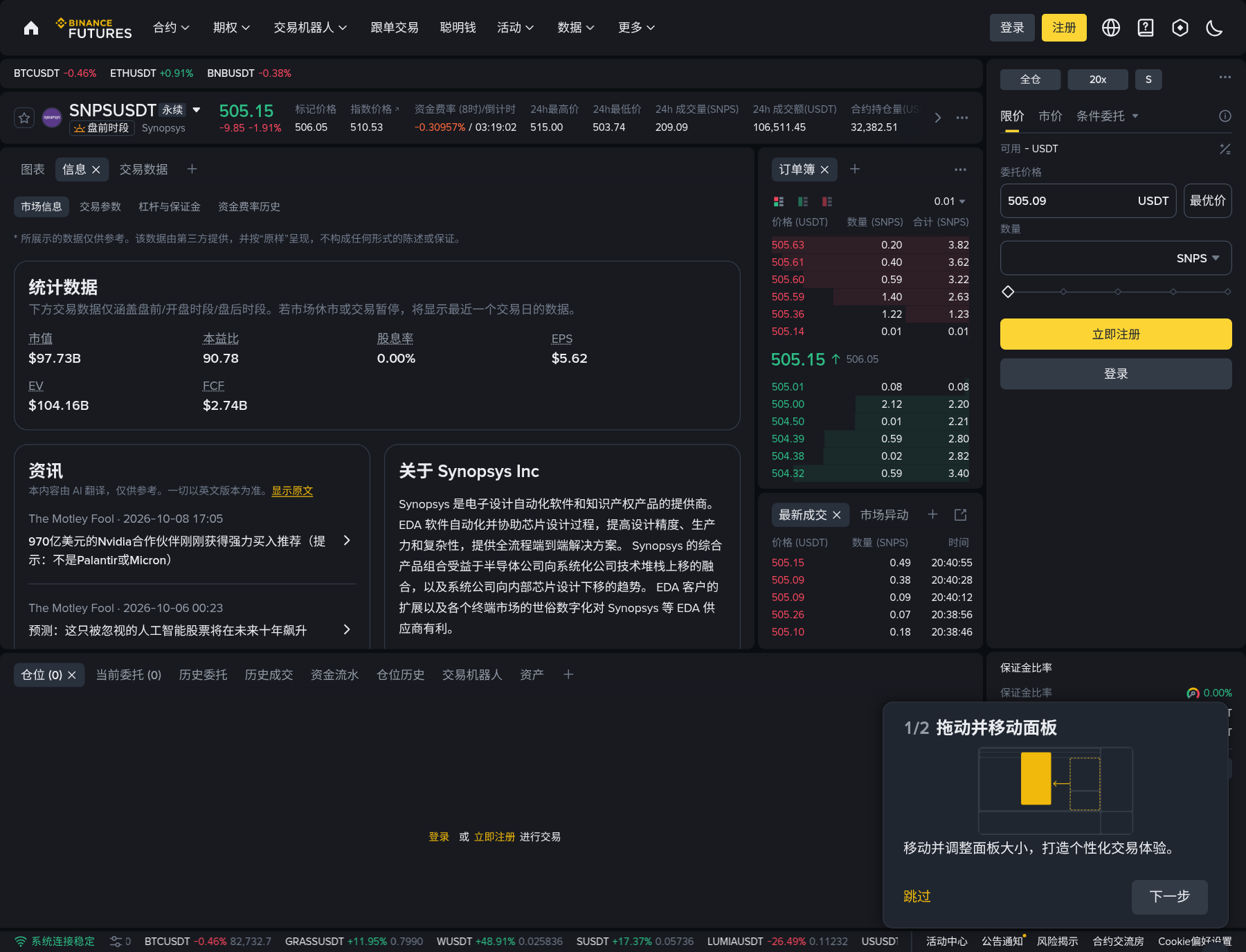Skip the tutorial with 跳过

click(917, 897)
